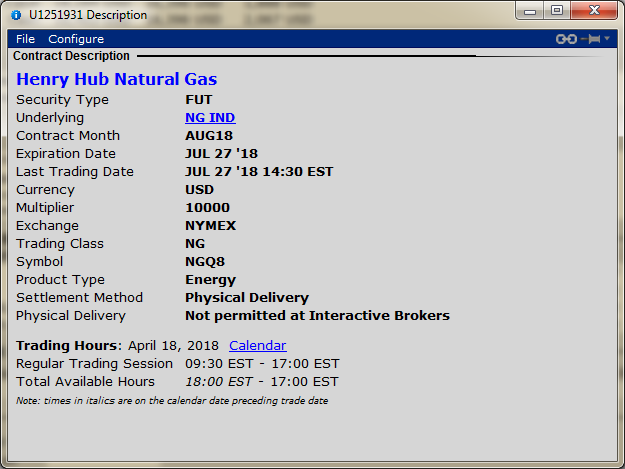Image resolution: width=625 pixels, height=469 pixels.
Task: Open the File menu
Action: click(26, 39)
